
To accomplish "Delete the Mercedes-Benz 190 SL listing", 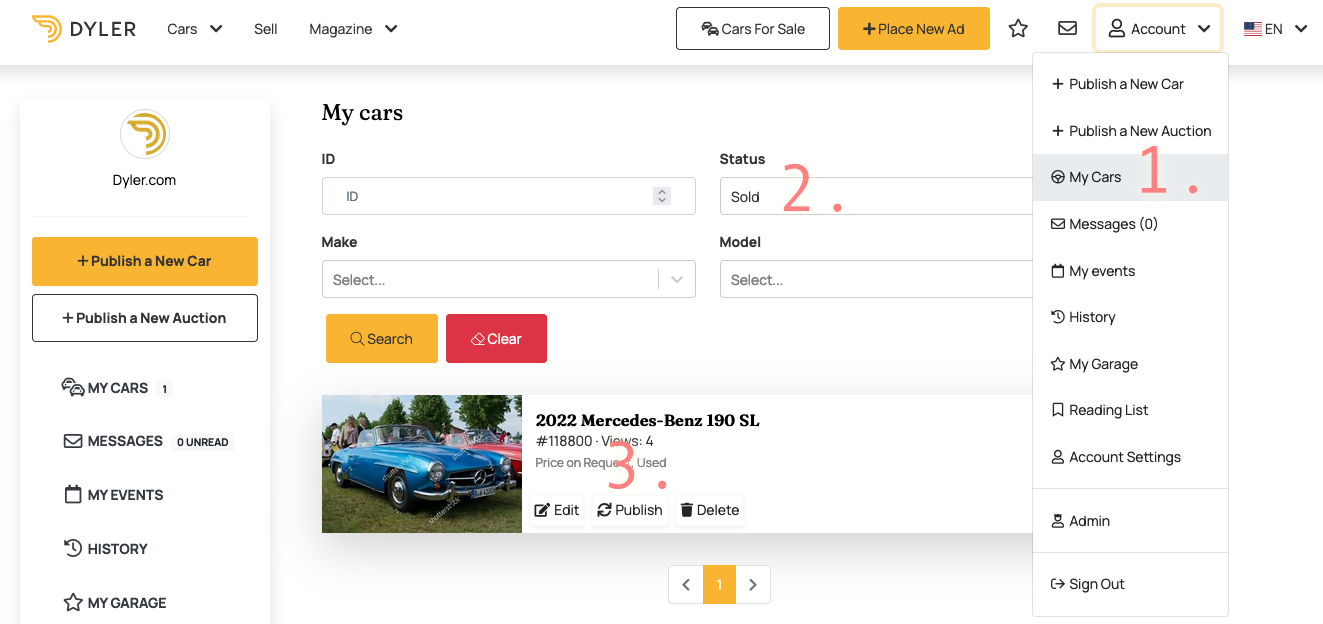I will coord(710,510).
